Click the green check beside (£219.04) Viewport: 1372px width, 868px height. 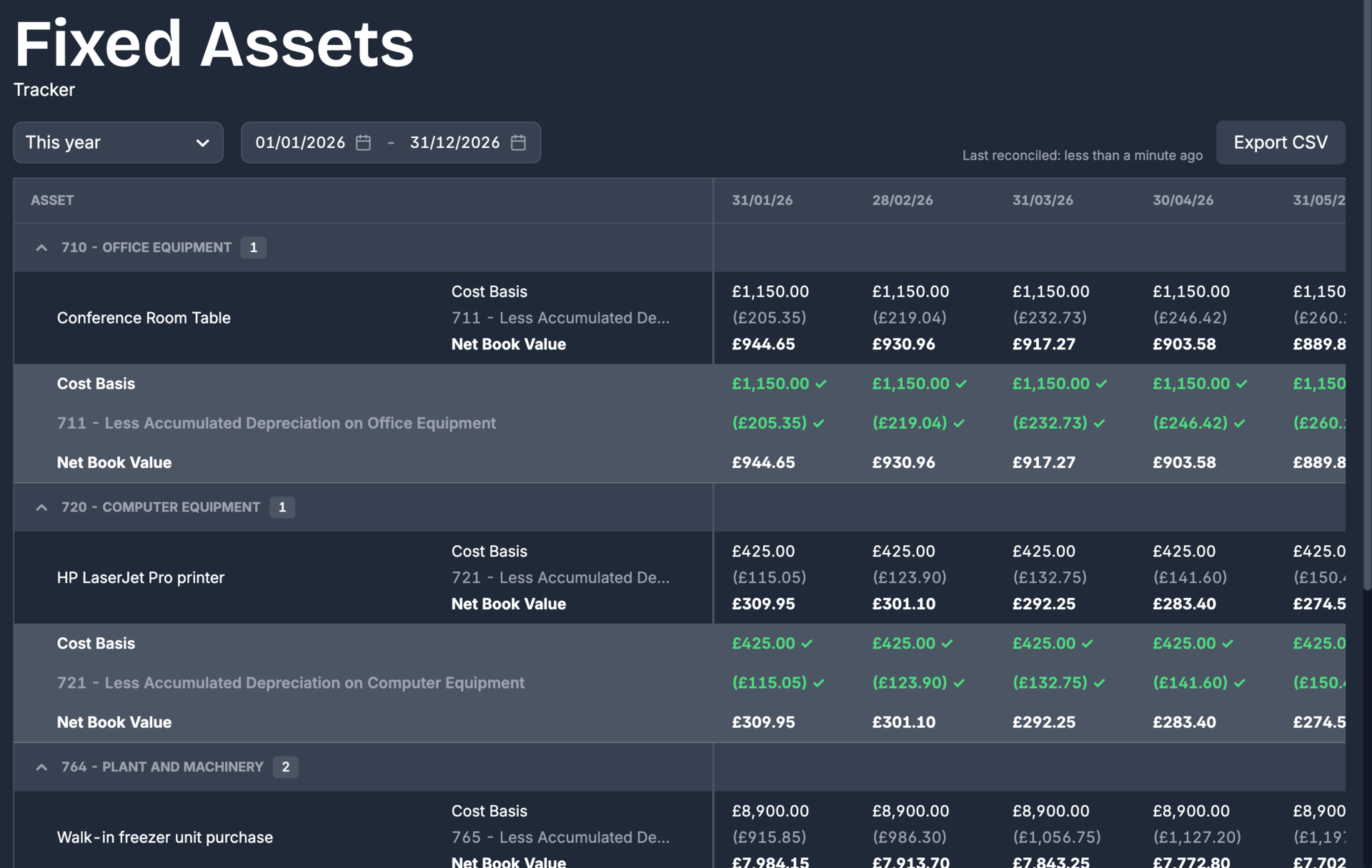click(959, 423)
